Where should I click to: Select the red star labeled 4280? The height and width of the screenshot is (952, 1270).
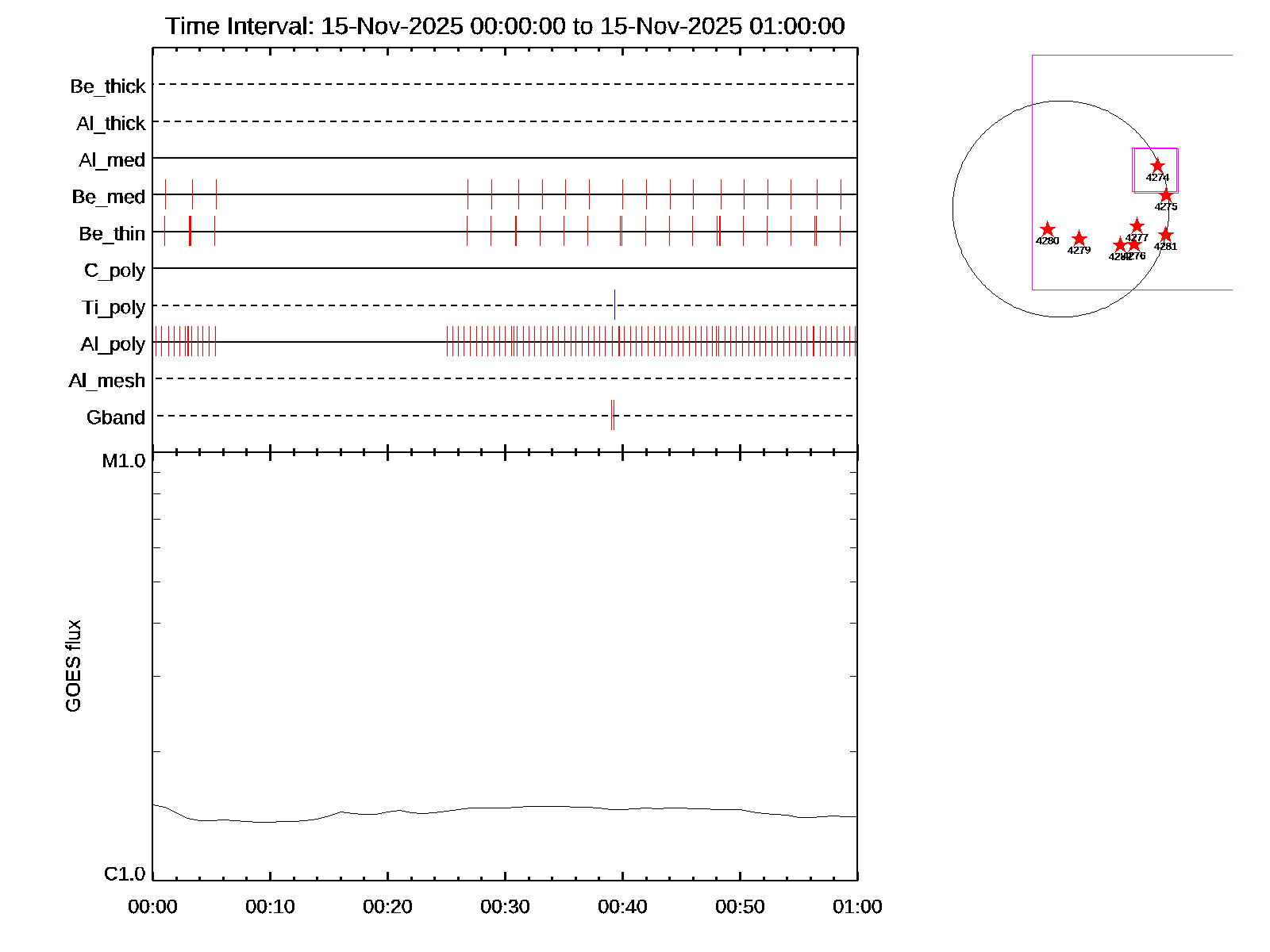pyautogui.click(x=1047, y=229)
